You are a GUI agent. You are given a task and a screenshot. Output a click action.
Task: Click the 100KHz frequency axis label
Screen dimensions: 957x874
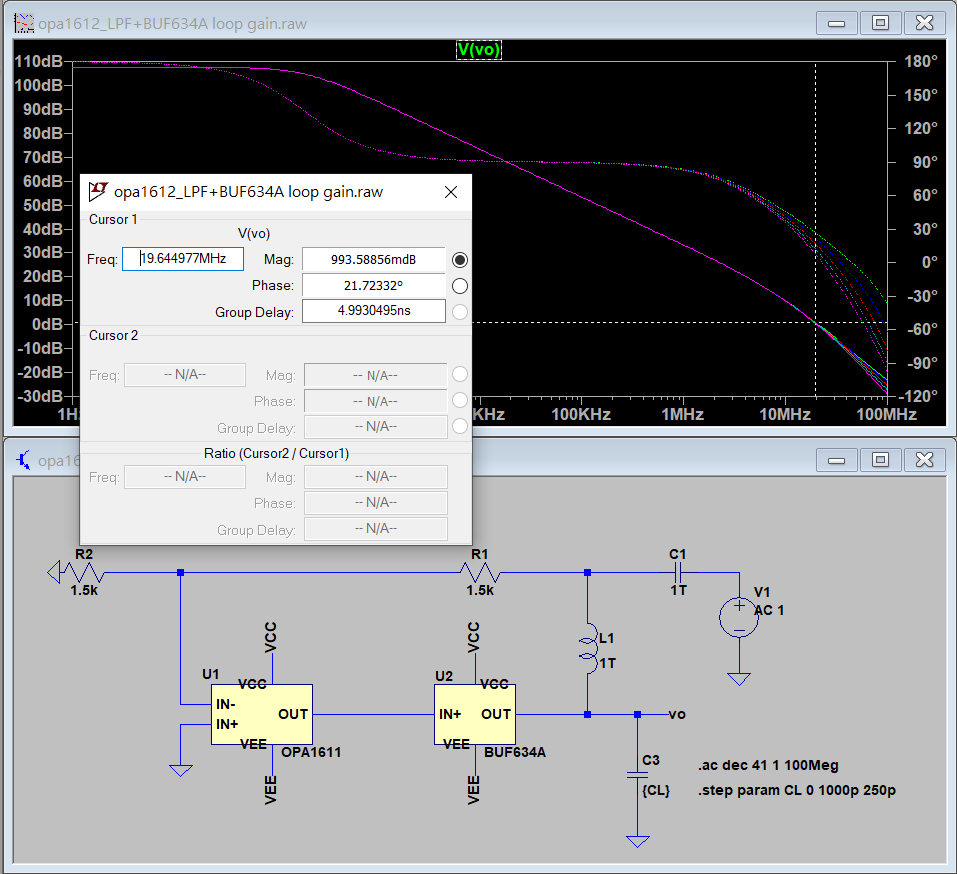click(x=581, y=414)
